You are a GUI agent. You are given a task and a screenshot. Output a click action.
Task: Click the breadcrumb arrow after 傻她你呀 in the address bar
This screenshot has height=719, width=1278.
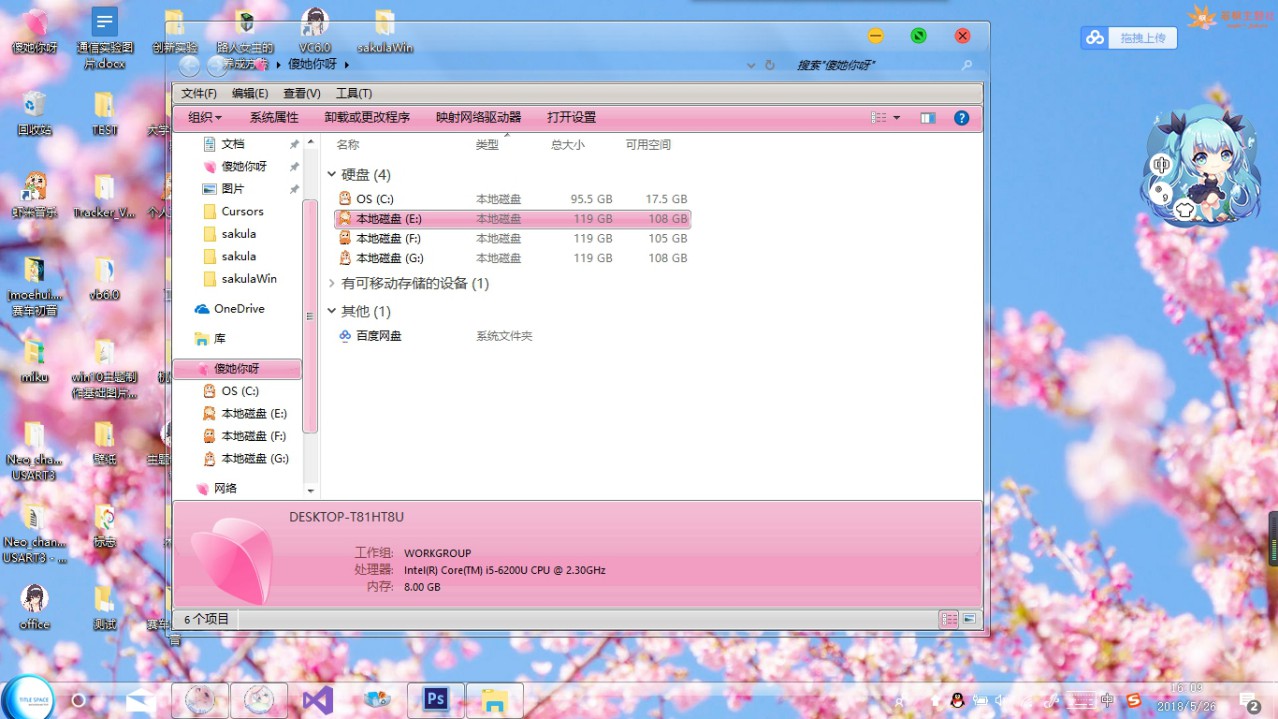pos(347,65)
